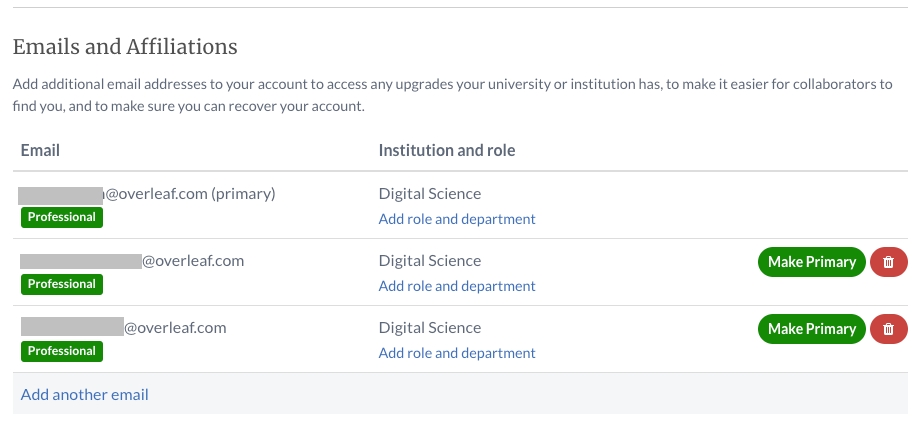
Task: Click Add role and department in second row
Action: 457,286
